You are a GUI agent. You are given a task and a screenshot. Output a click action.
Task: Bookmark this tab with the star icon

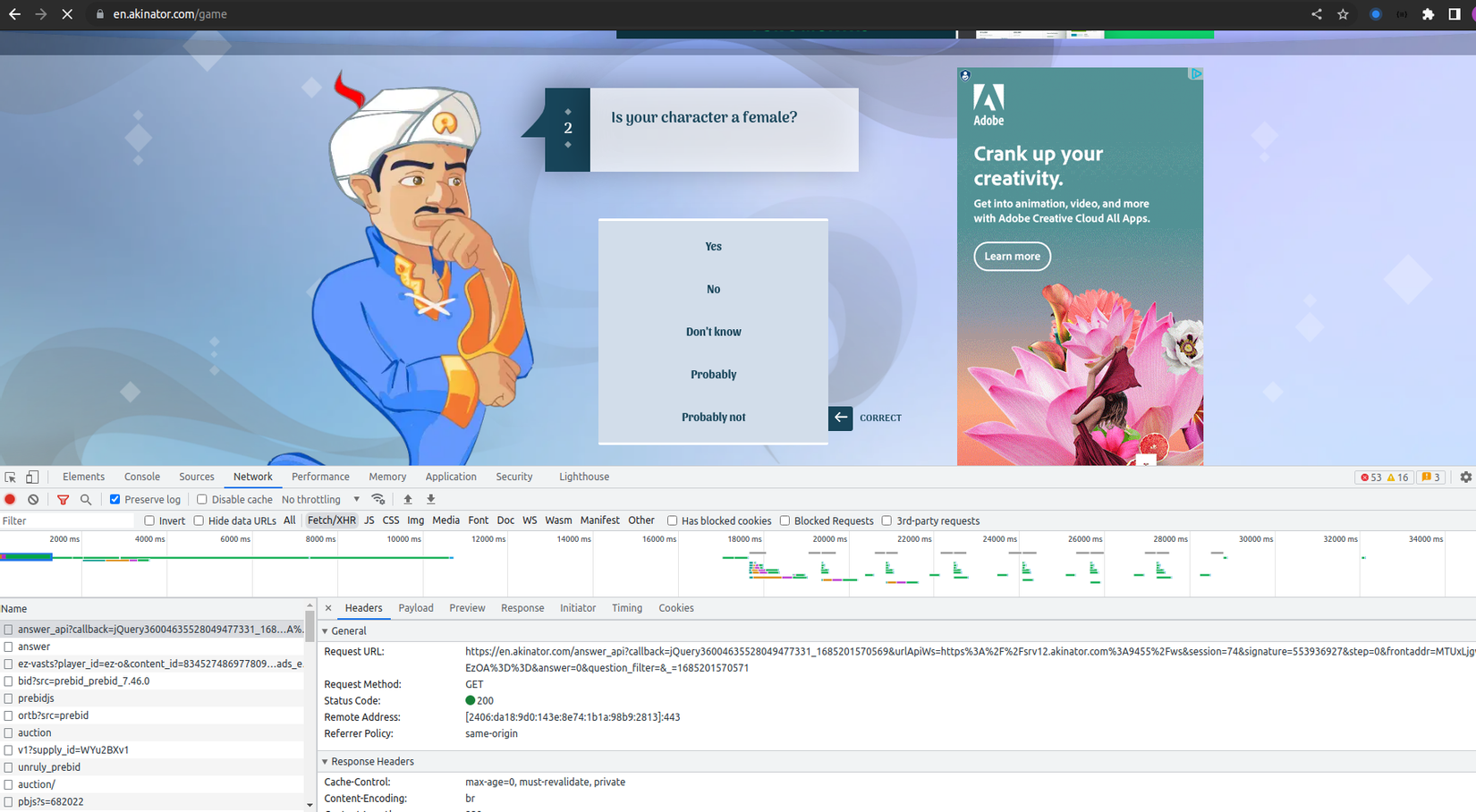[x=1343, y=14]
